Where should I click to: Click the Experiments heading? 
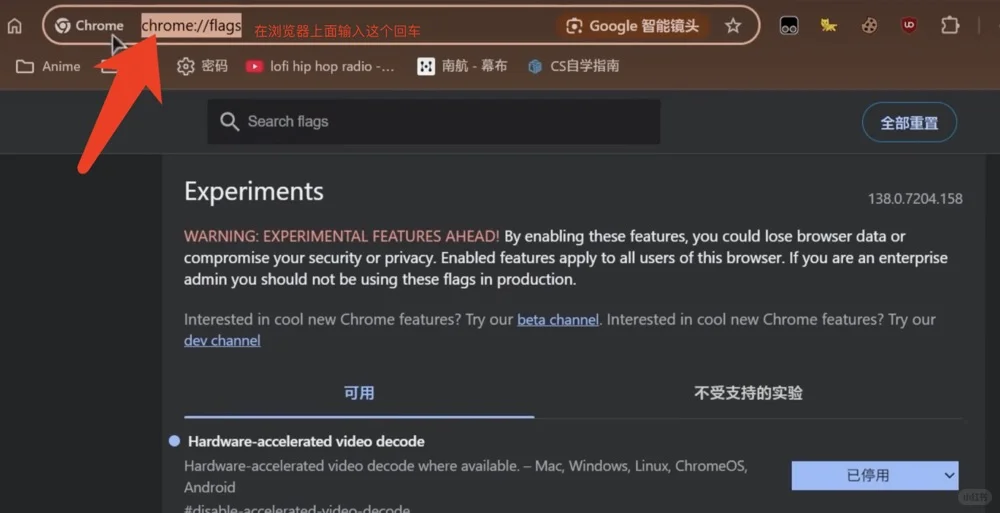coord(254,191)
